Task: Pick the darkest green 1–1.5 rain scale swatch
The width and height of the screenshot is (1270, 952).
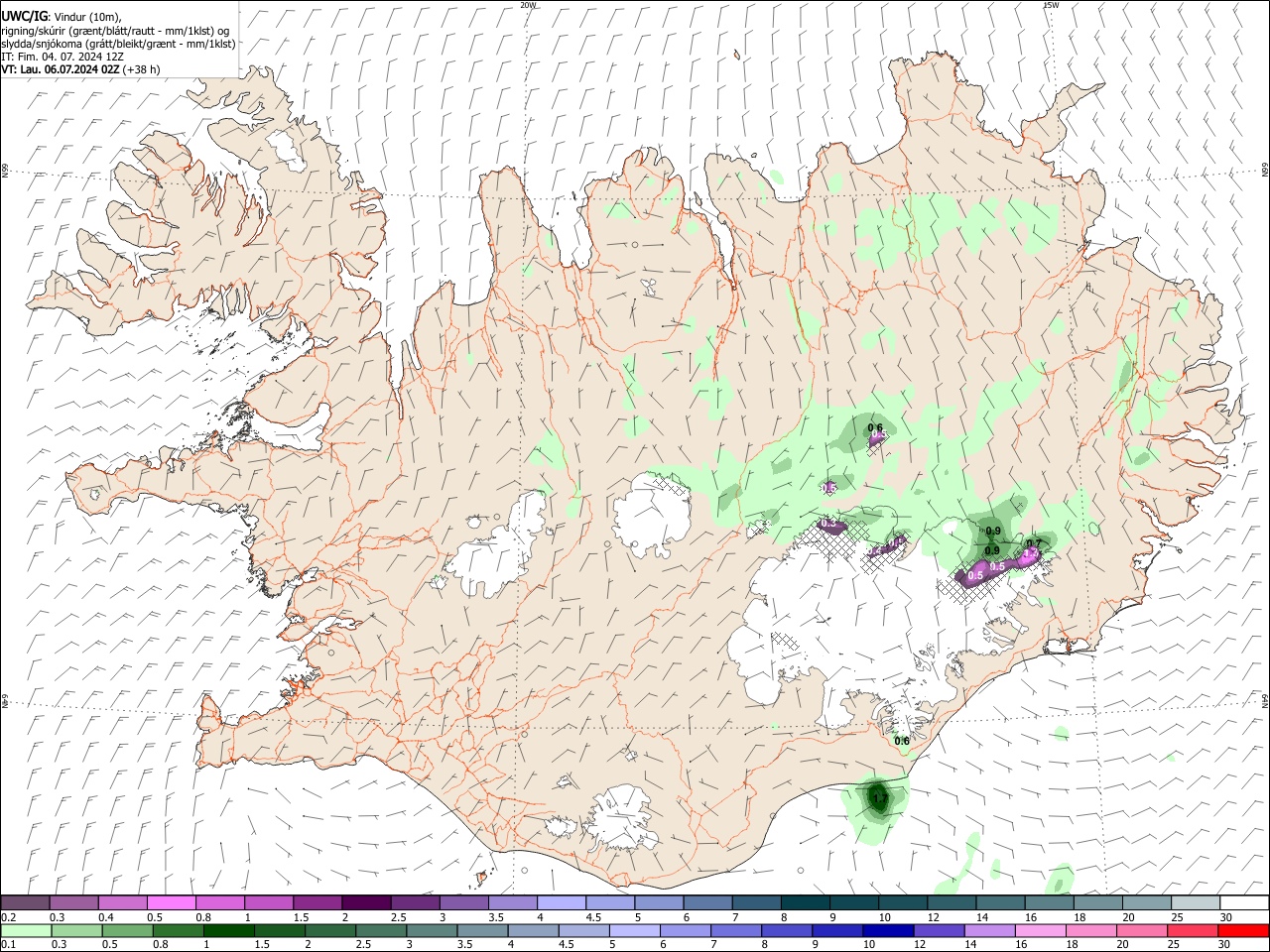Action: click(228, 930)
